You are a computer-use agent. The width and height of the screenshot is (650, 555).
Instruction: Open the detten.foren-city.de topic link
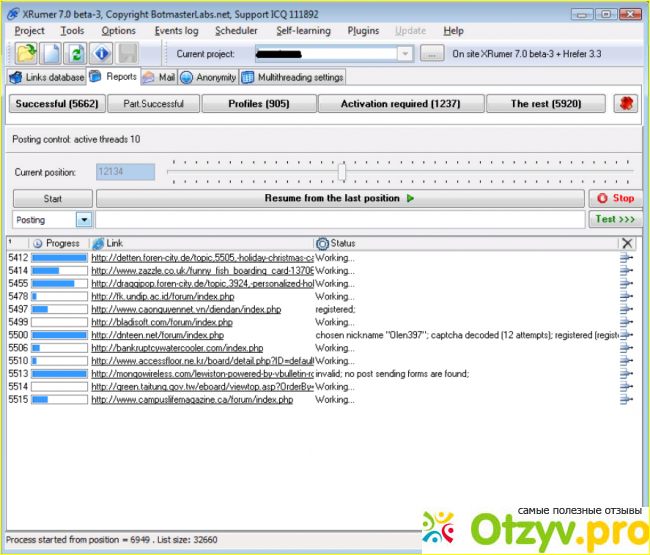click(202, 258)
